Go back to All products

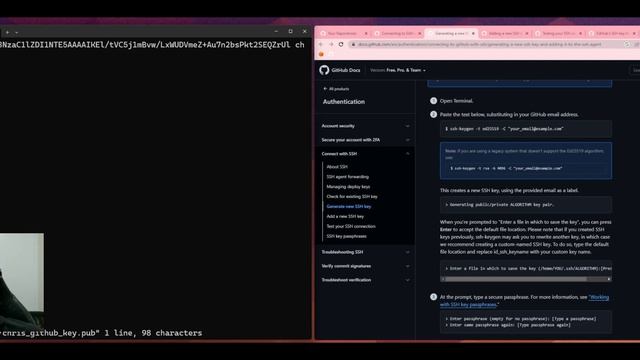[336, 89]
